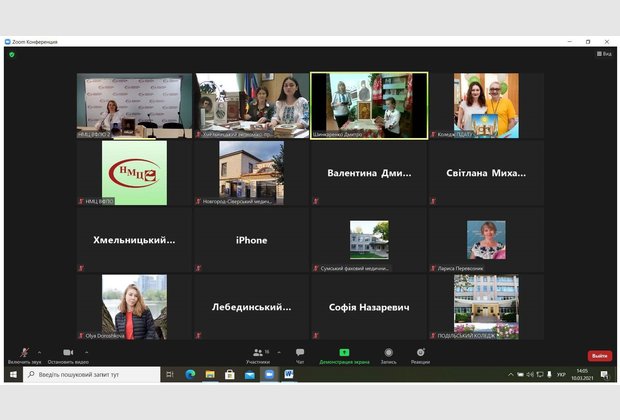Open the Чат chat panel
The height and width of the screenshot is (420, 620).
pyautogui.click(x=300, y=355)
